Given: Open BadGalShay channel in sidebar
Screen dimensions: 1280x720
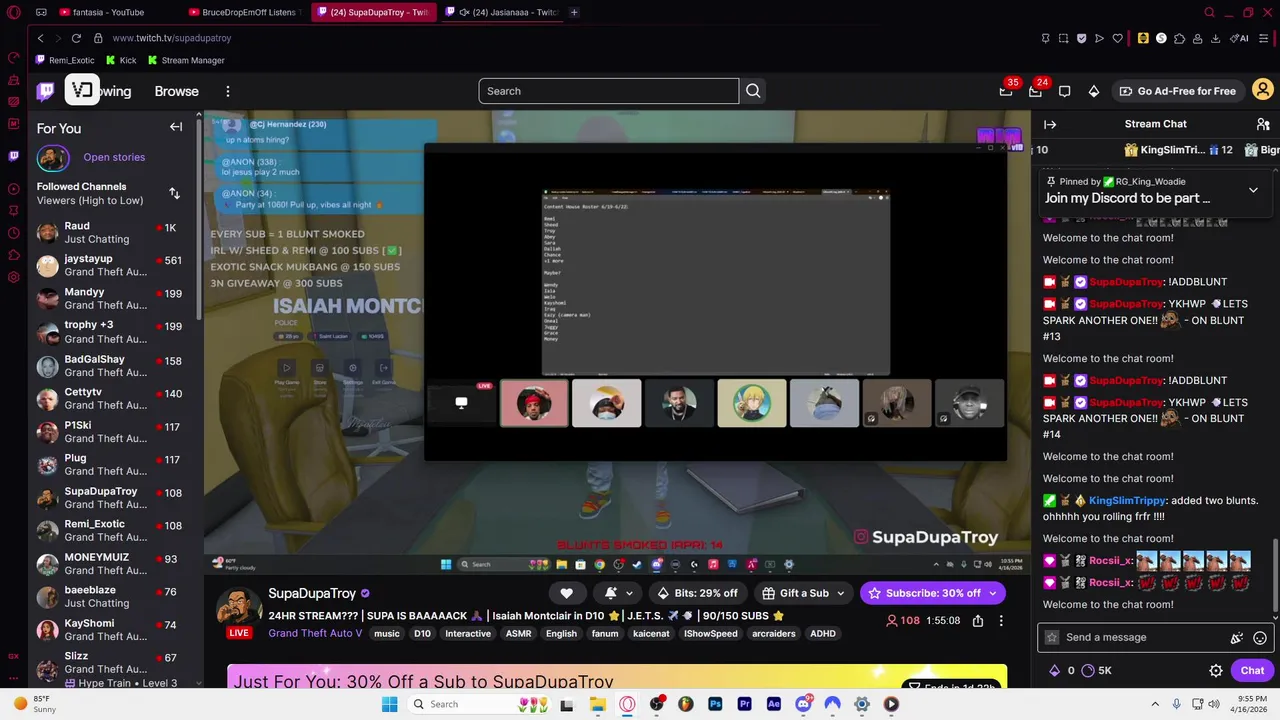Looking at the screenshot, I should pos(114,365).
